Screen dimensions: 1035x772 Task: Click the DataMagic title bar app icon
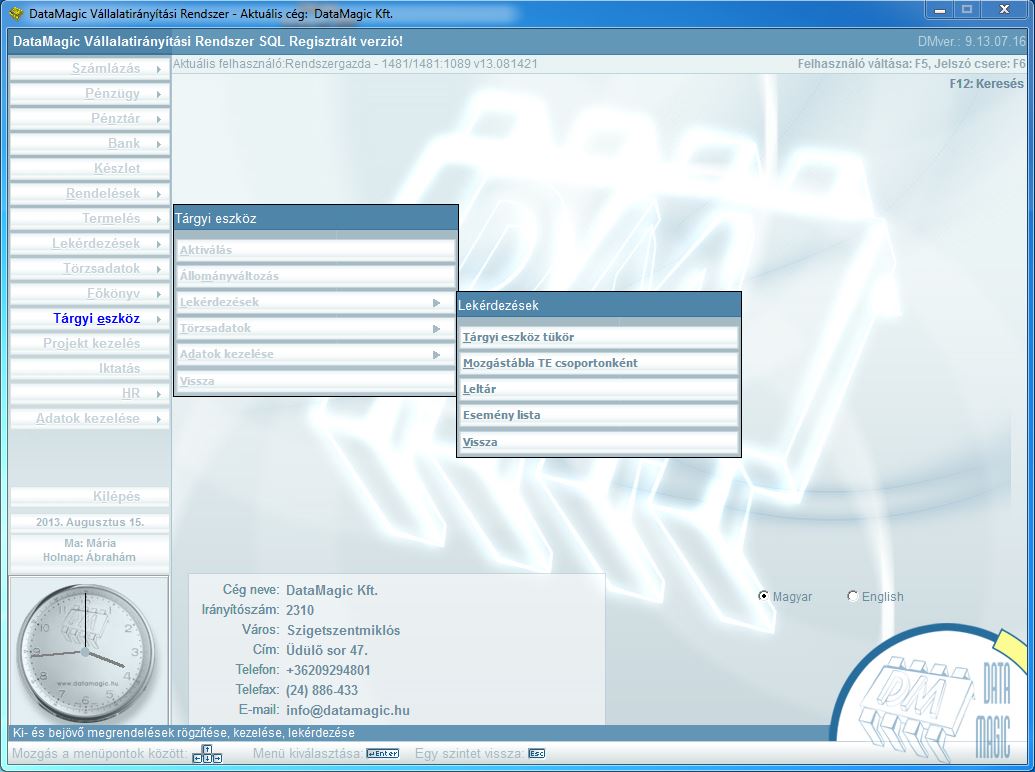coord(15,13)
